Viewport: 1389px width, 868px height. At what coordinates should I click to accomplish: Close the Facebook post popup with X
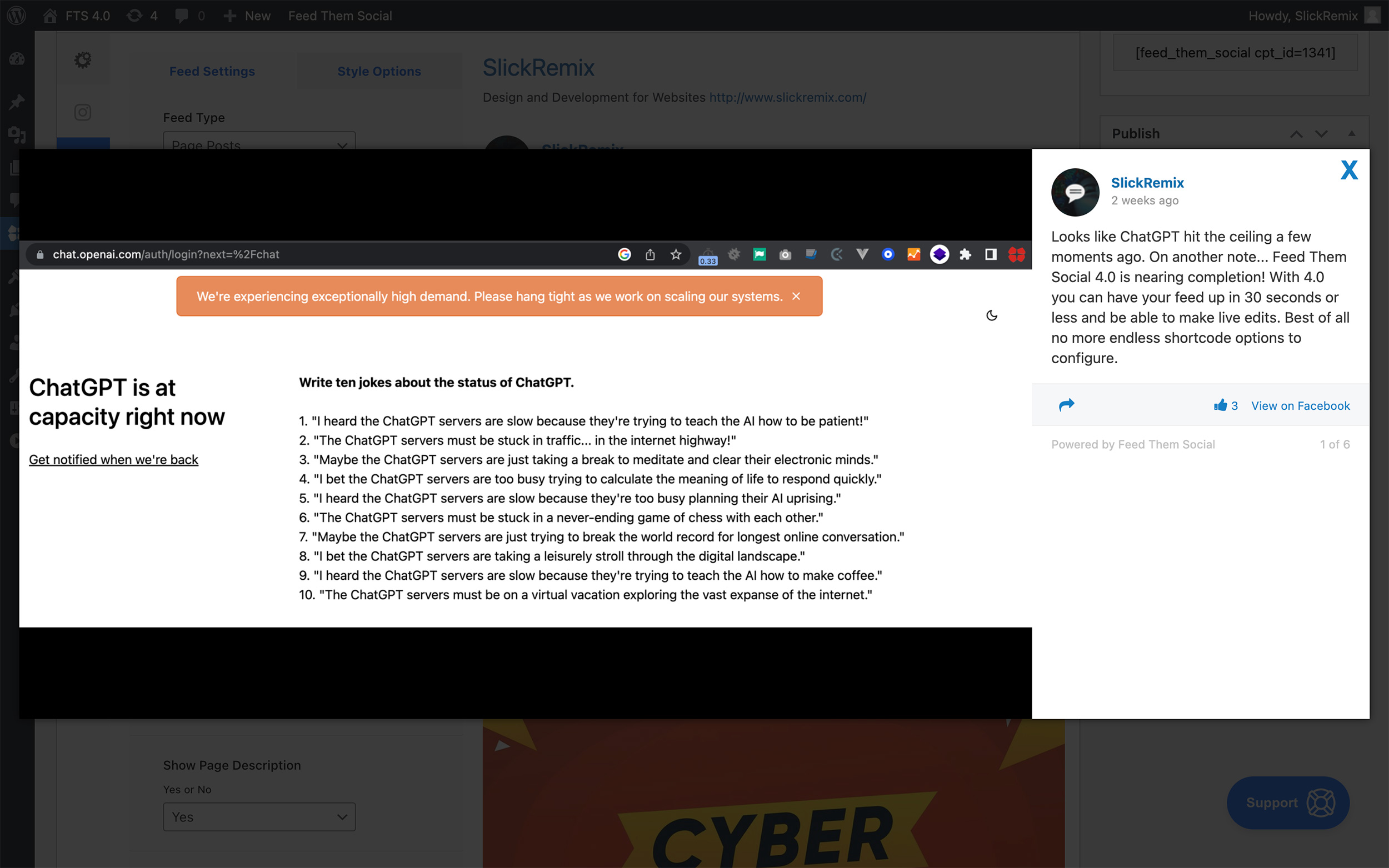point(1349,170)
